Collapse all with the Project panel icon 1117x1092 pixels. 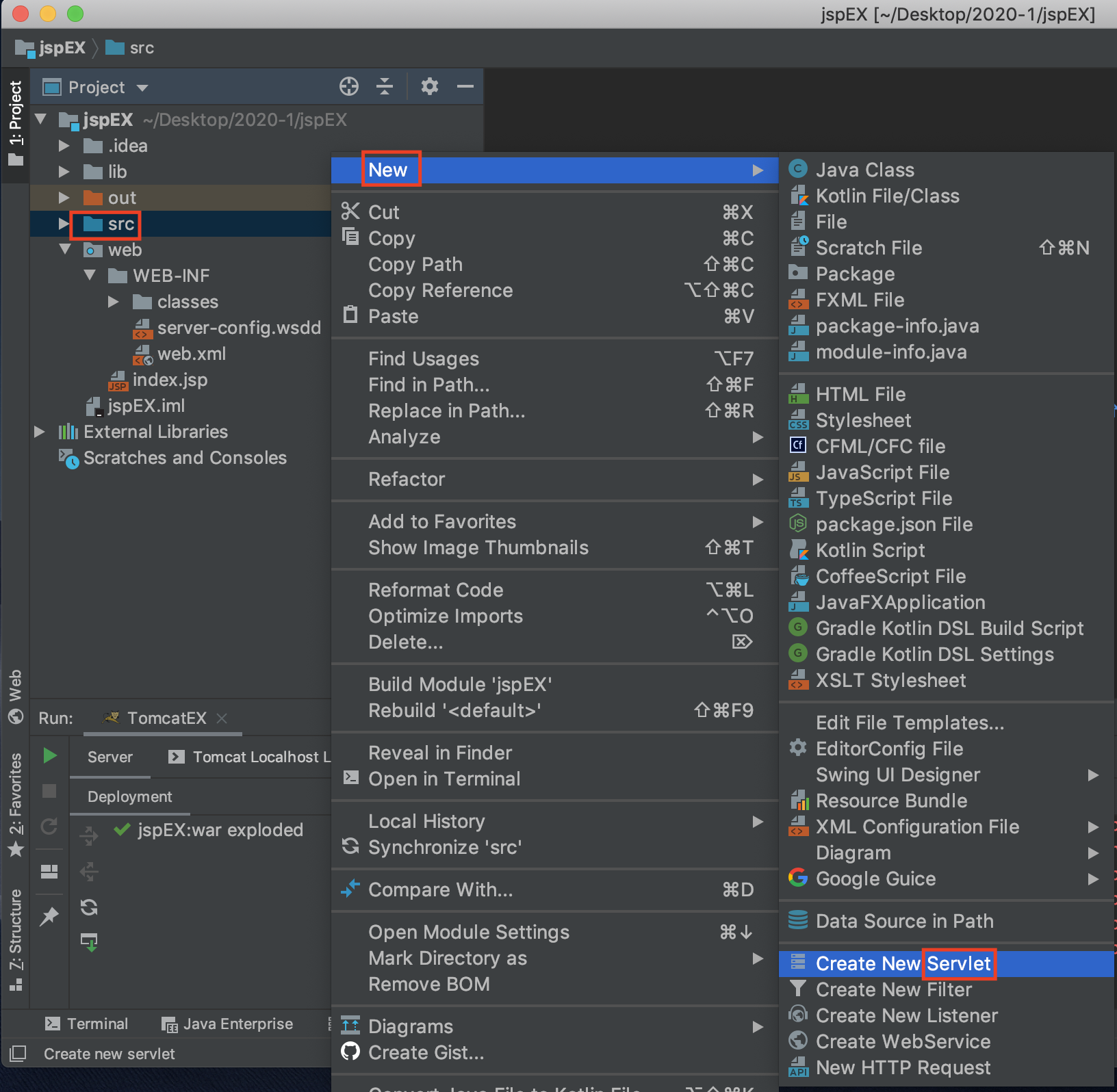point(385,87)
